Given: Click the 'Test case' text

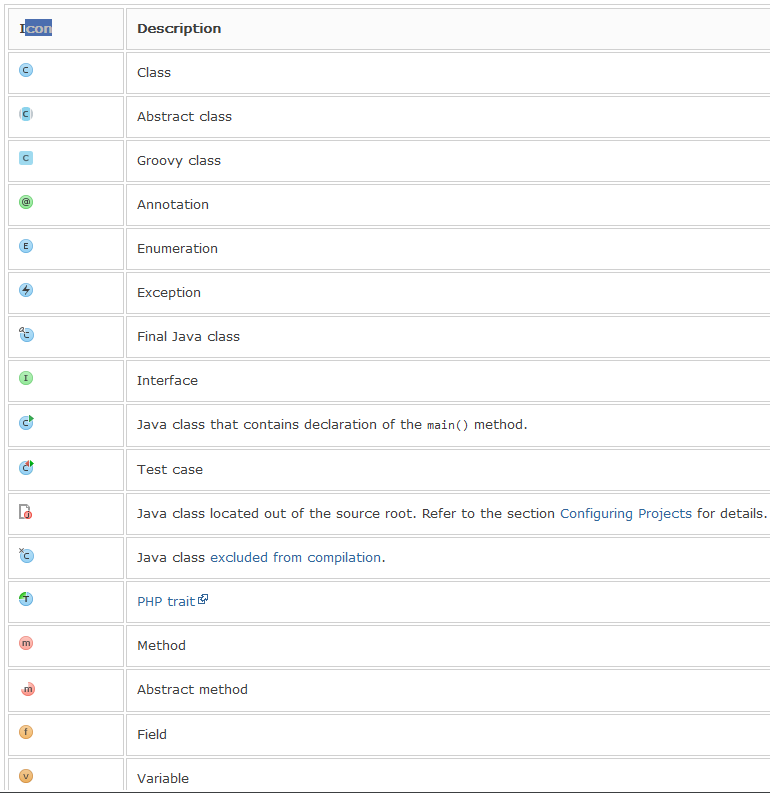Looking at the screenshot, I should [x=169, y=469].
